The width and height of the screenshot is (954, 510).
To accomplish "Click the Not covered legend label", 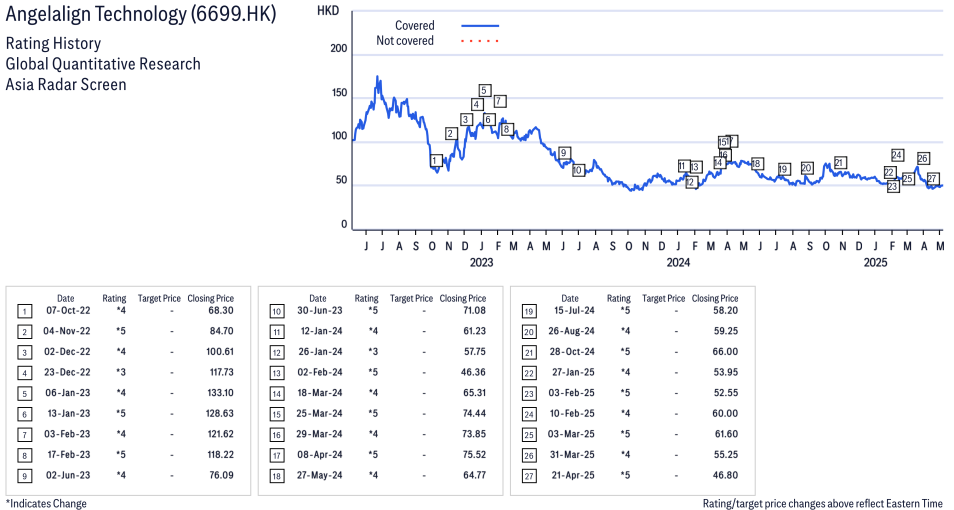I will [405, 41].
